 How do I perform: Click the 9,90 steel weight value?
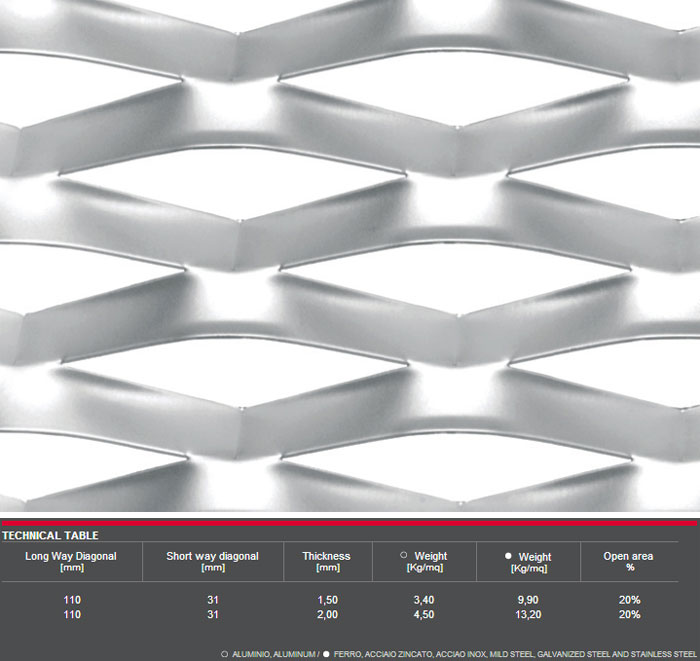[528, 600]
